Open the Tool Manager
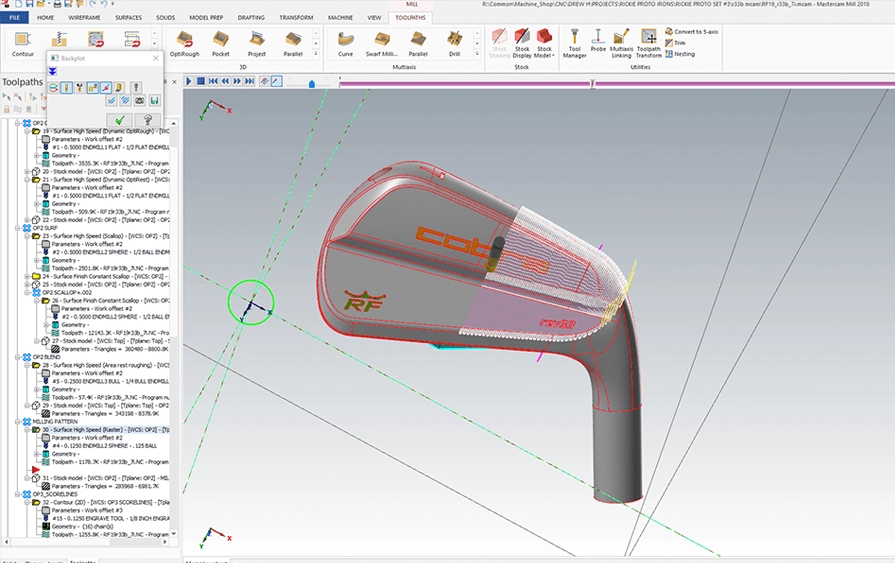The image size is (895, 563). [x=574, y=44]
